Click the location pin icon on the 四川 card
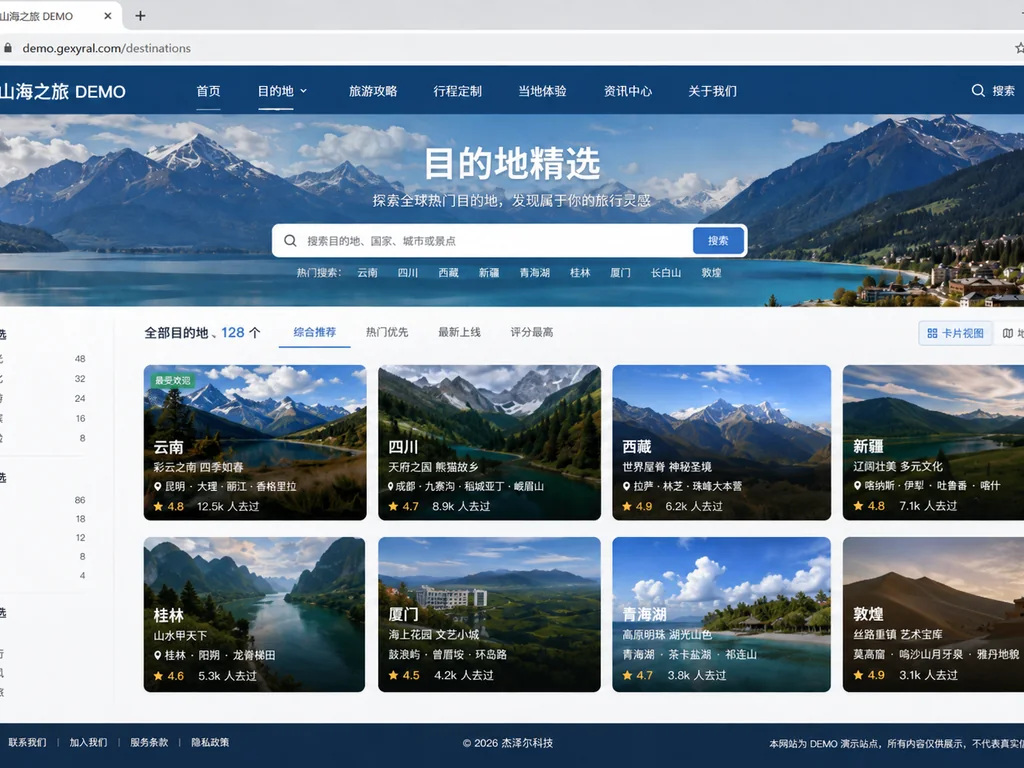The image size is (1024, 768). 392,487
